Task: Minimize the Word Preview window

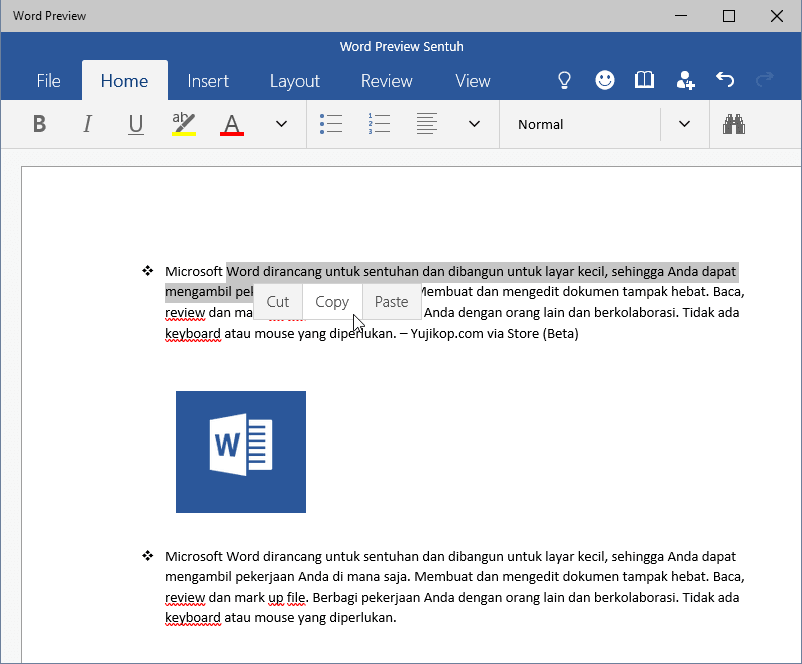Action: pos(681,16)
